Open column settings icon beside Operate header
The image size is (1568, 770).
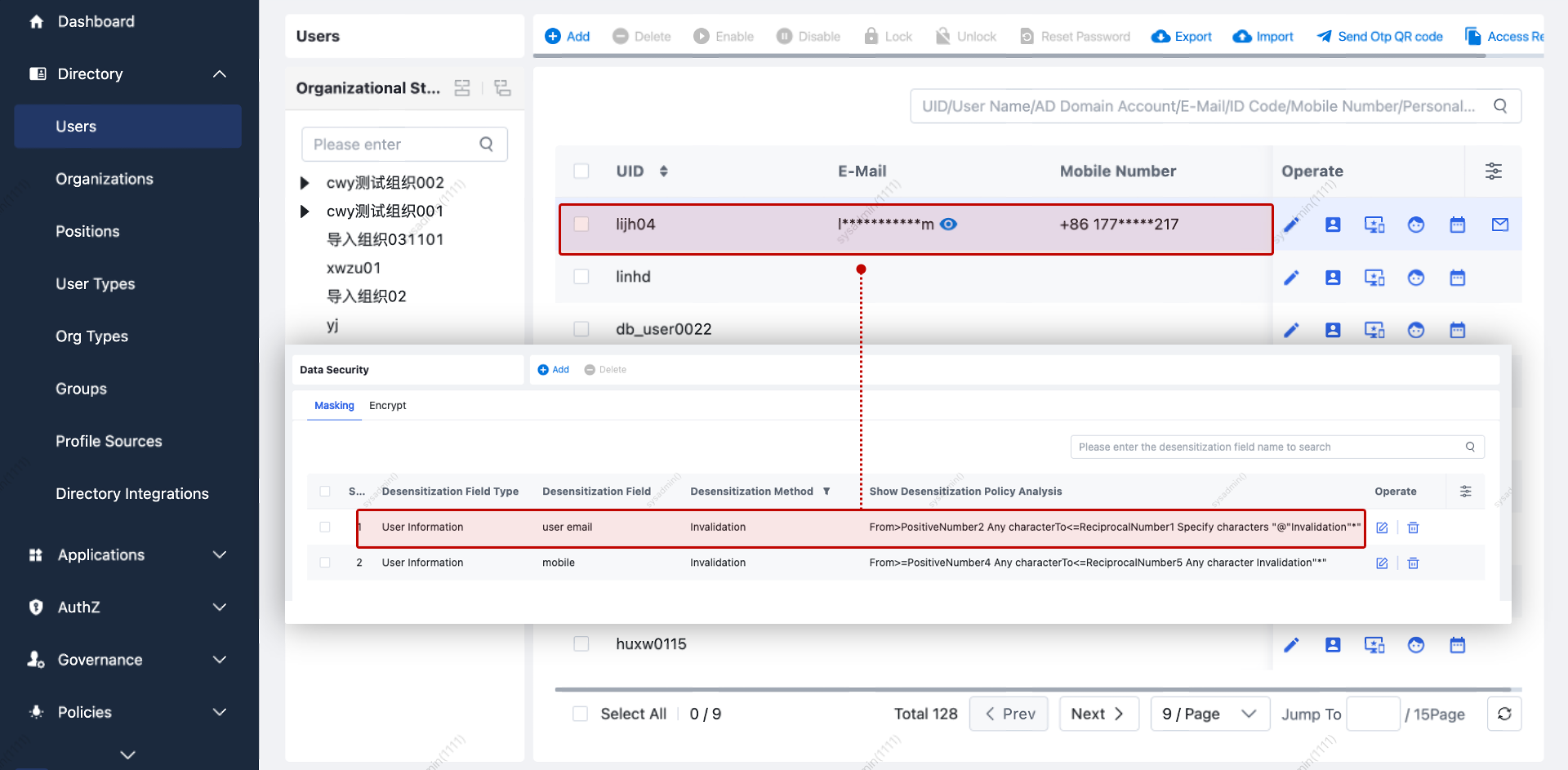tap(1493, 171)
